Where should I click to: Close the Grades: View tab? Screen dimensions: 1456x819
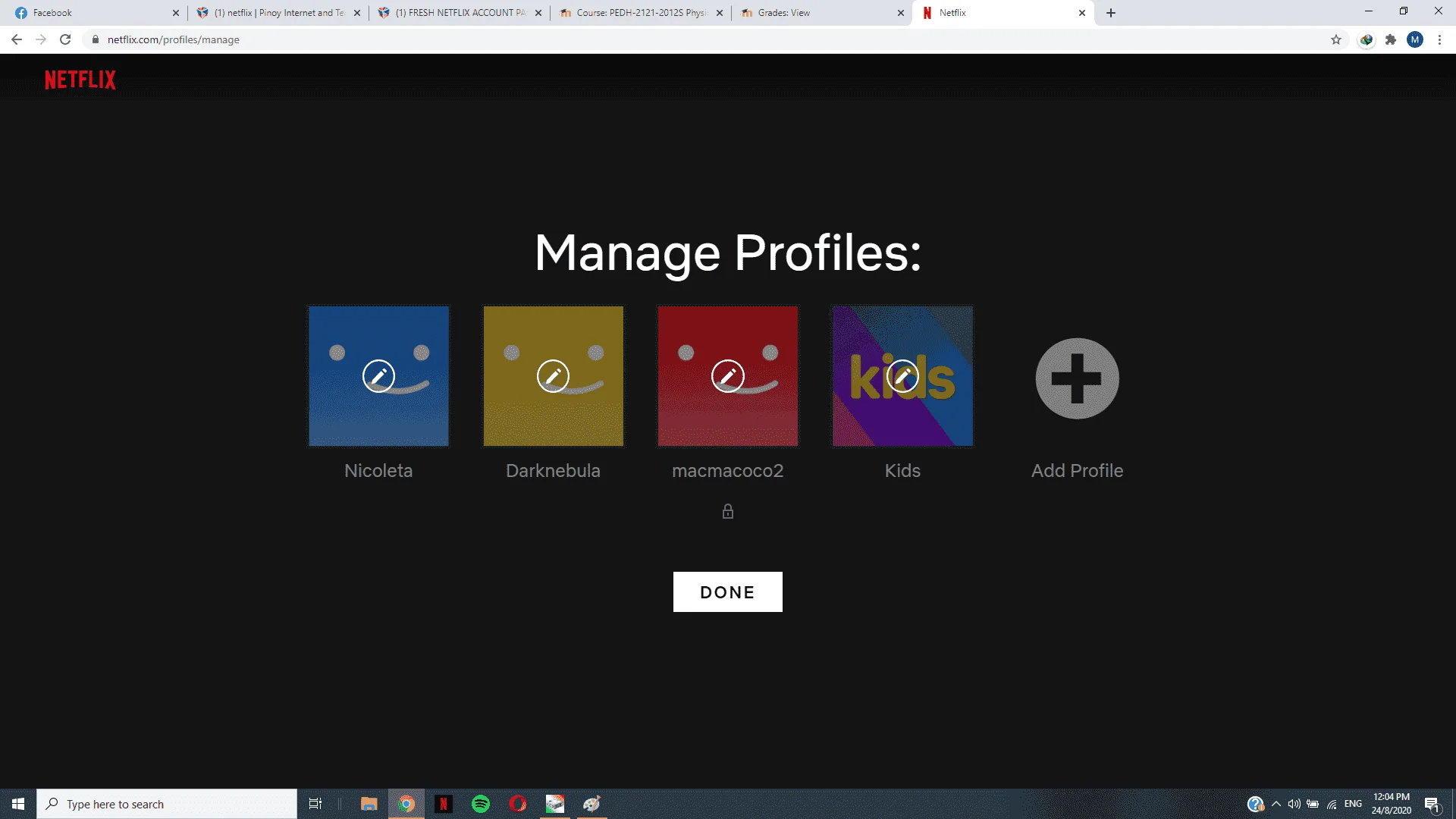coord(901,13)
